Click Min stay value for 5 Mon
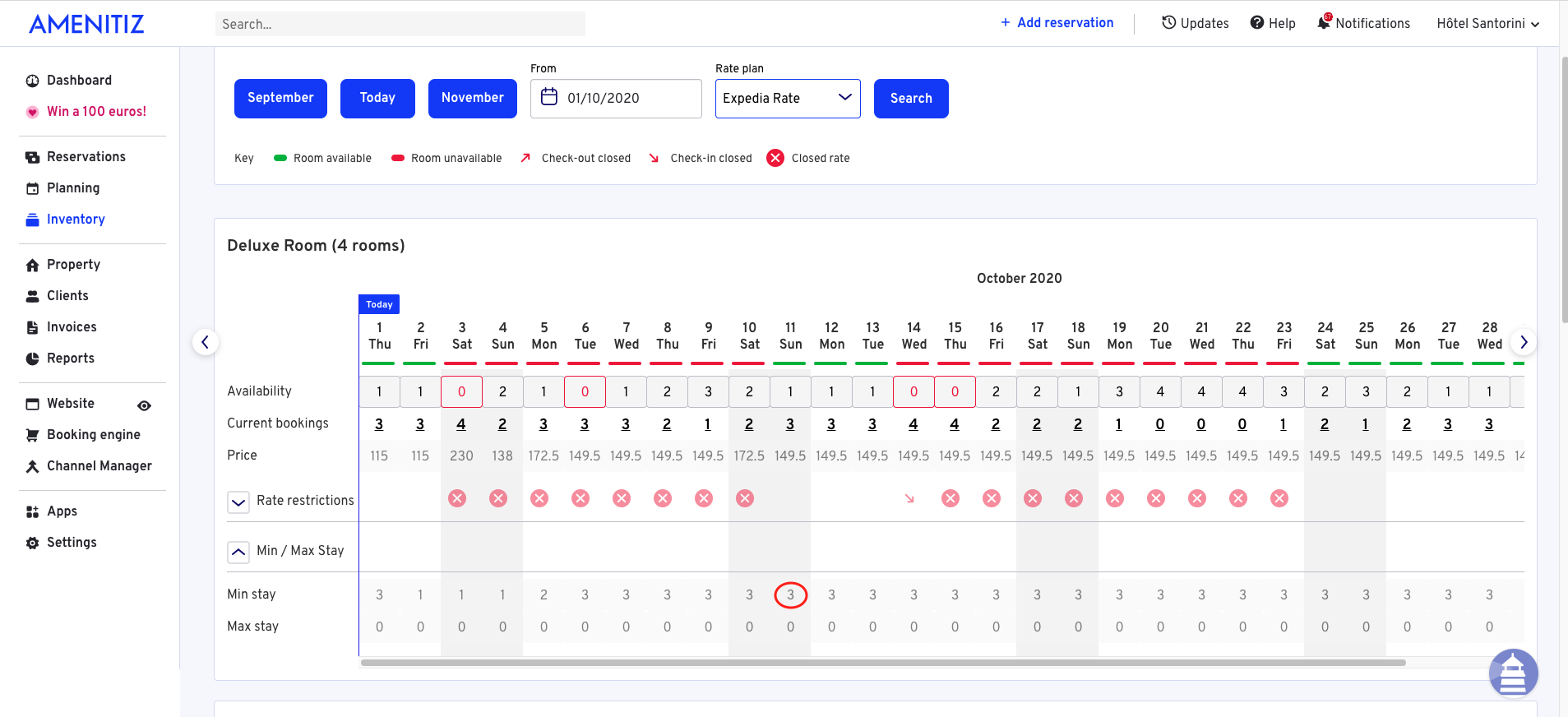This screenshot has width=1568, height=717. pos(543,594)
